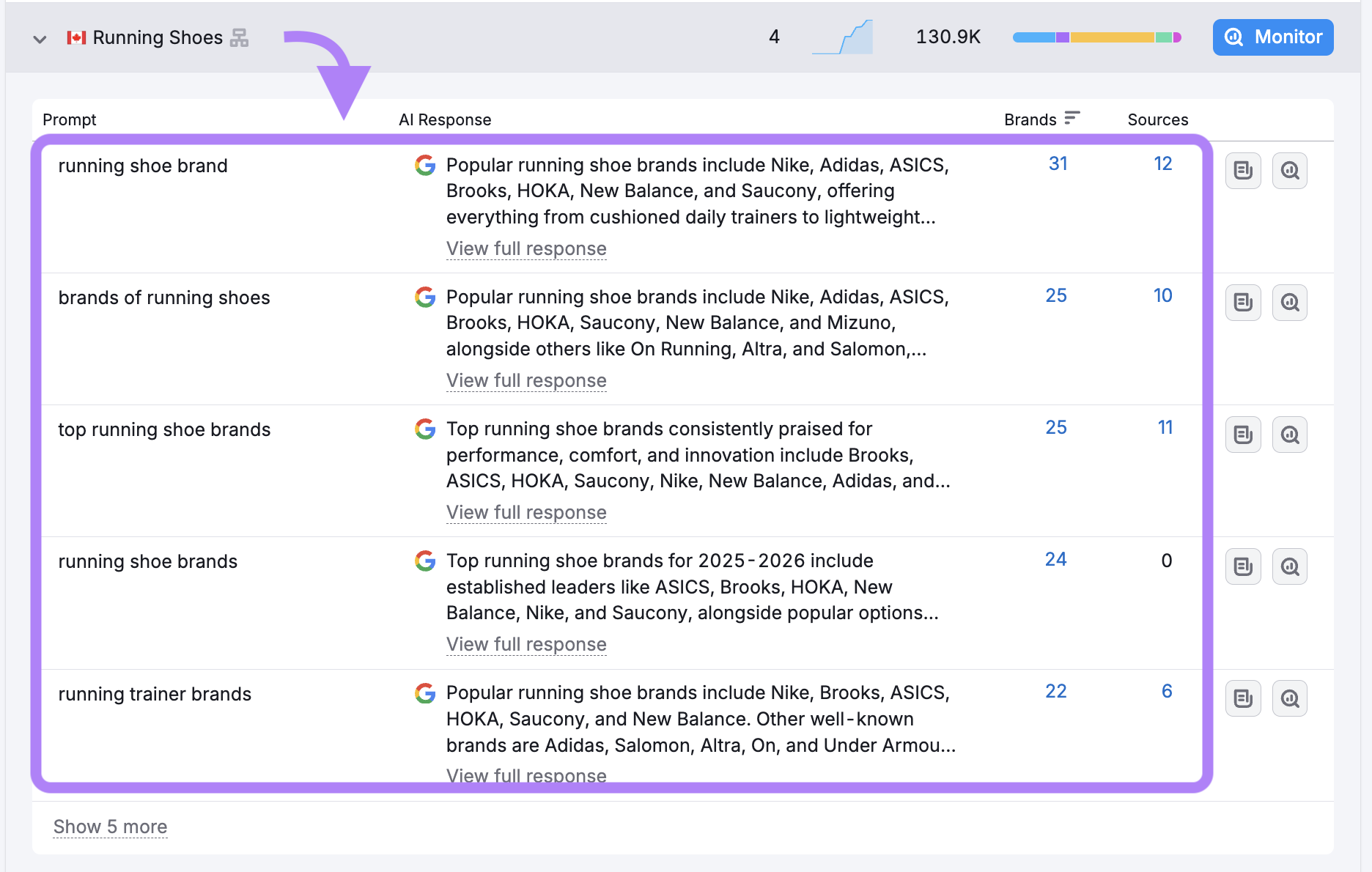Screen dimensions: 1372x872
Task: Click the Monitor button
Action: (x=1272, y=37)
